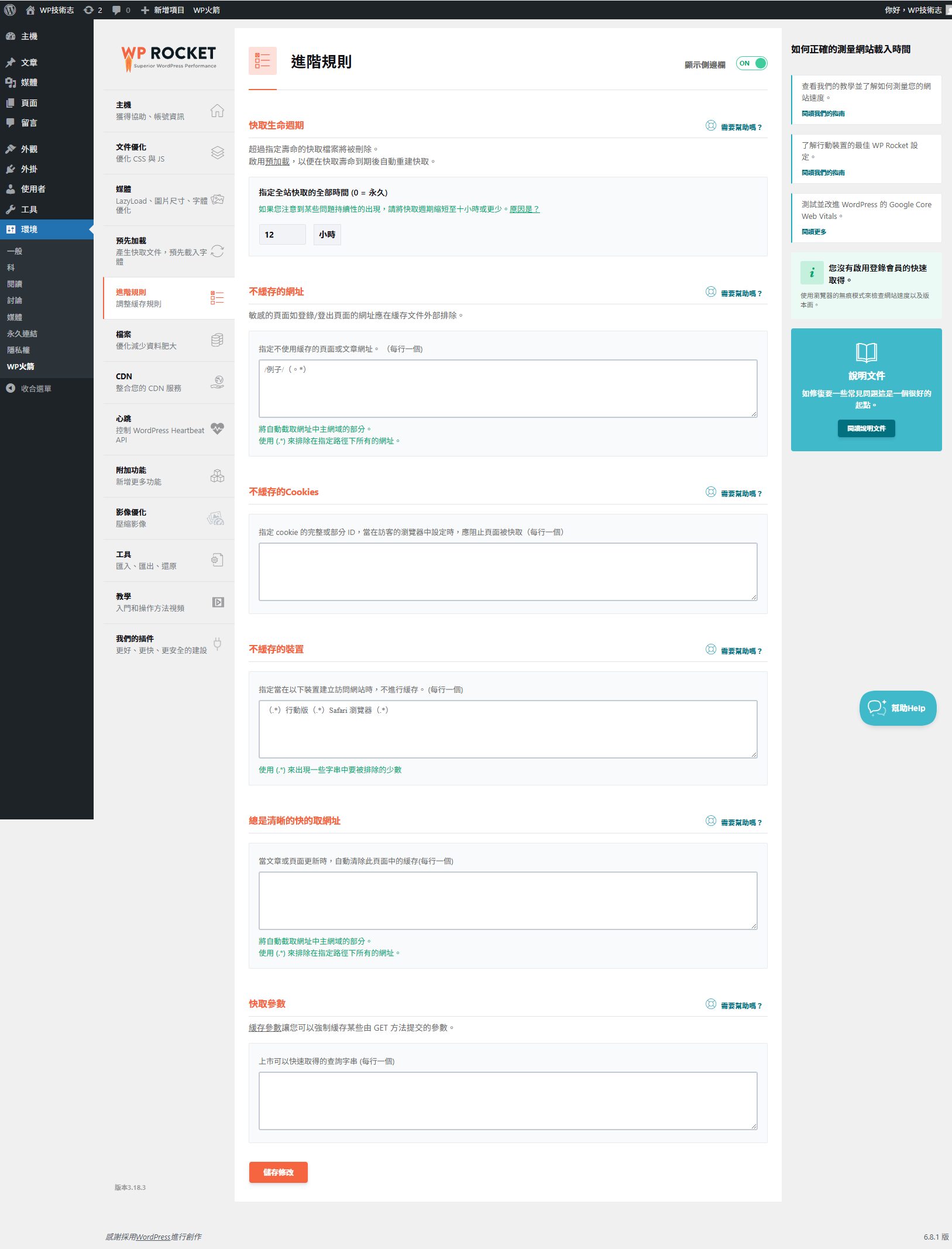Click the layers icon beside 文件優化
The width and height of the screenshot is (952, 1249).
217,153
